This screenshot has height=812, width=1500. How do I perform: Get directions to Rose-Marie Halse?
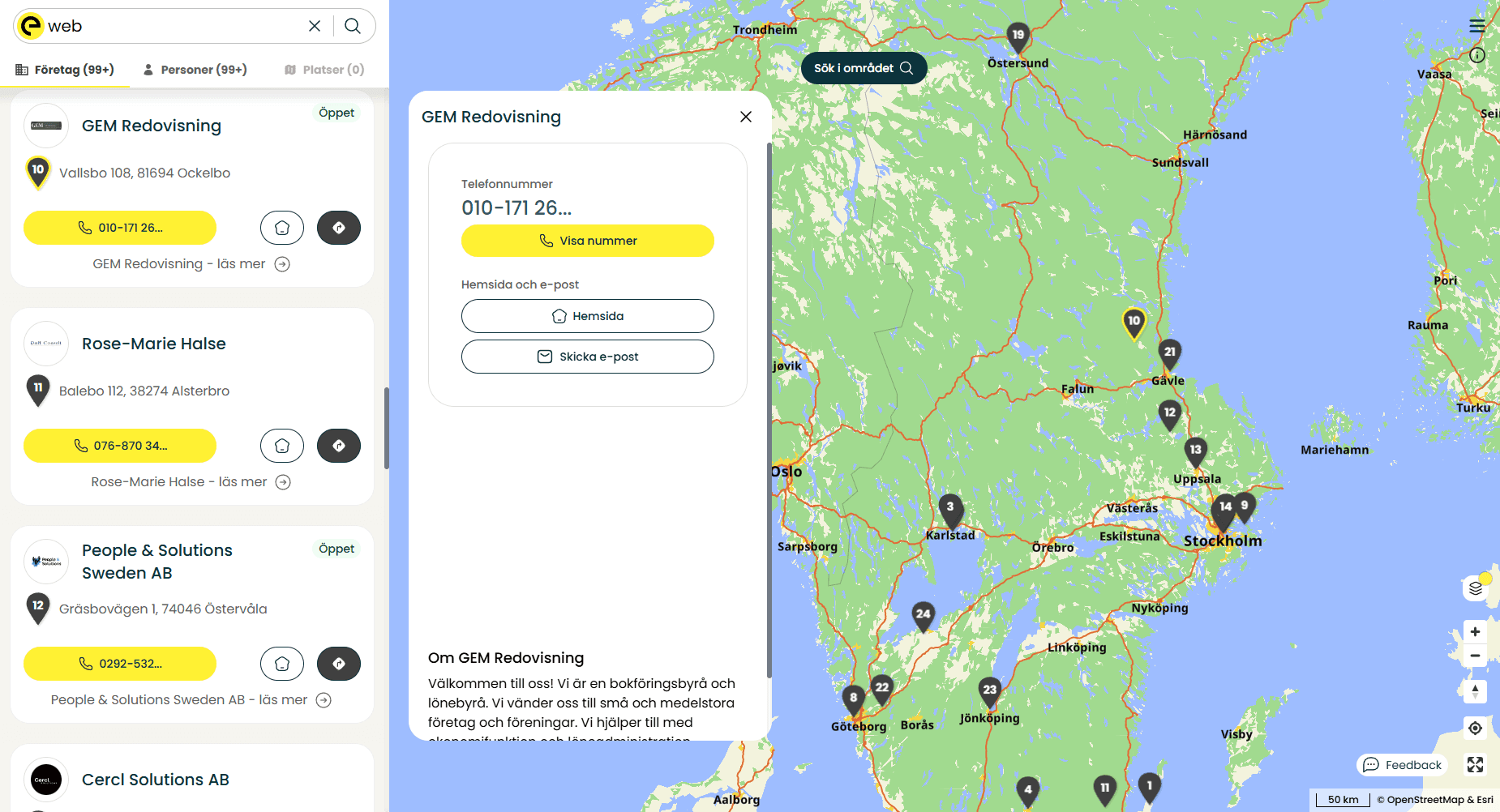[x=339, y=446]
